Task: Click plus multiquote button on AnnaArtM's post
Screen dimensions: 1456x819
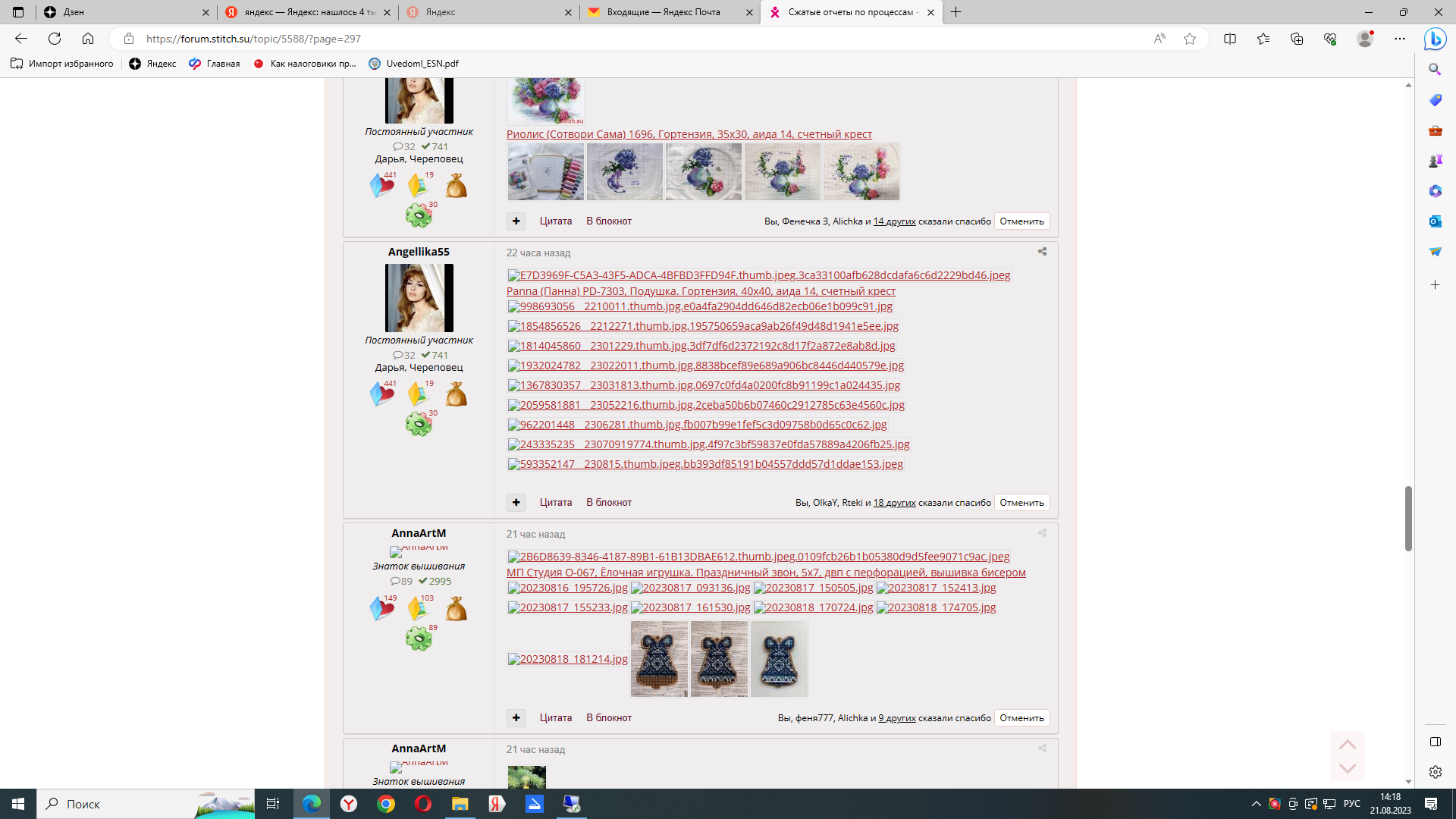Action: (516, 717)
